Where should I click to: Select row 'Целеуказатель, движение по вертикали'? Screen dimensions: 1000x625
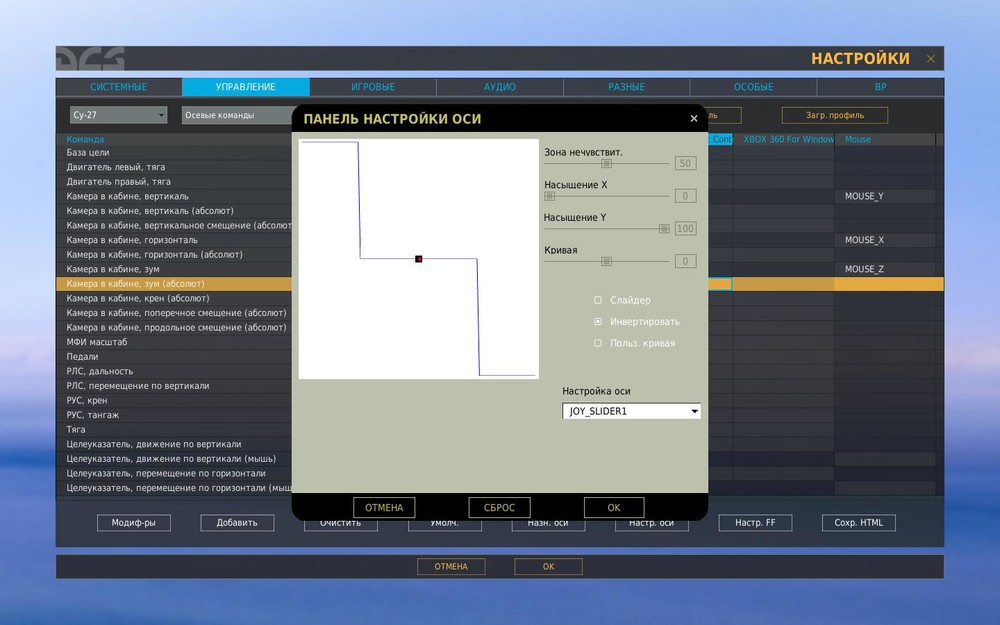point(173,445)
